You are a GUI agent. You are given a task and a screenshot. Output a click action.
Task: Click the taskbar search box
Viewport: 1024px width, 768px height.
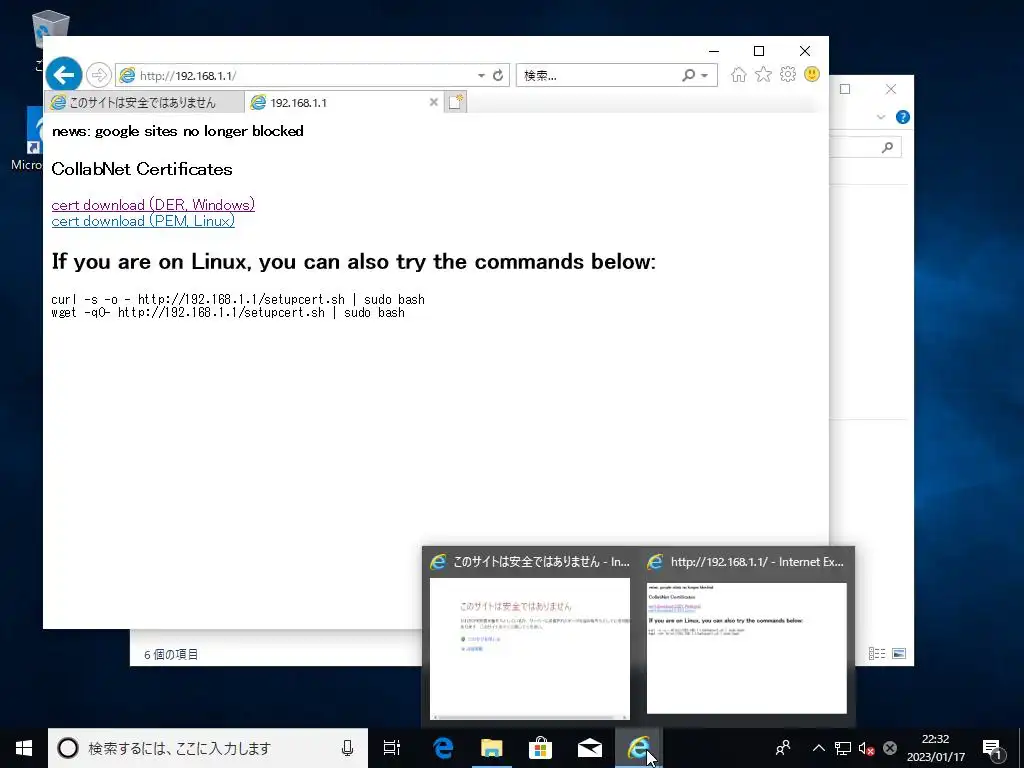(x=208, y=748)
